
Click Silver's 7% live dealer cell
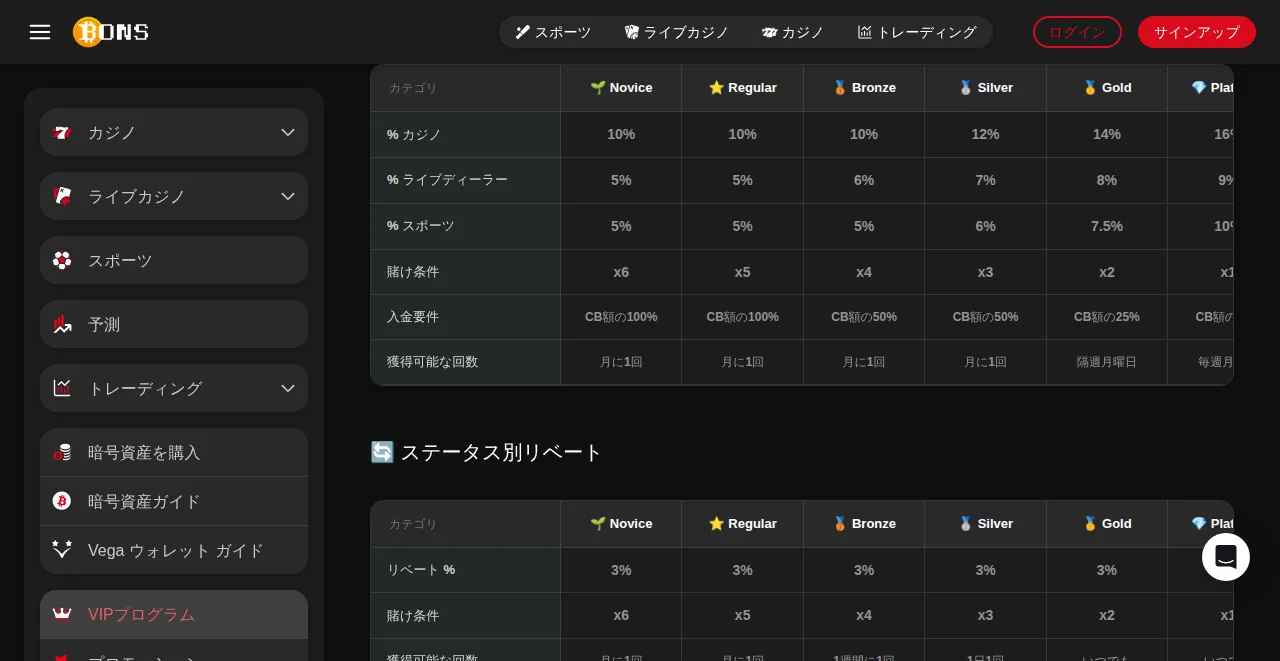click(985, 180)
